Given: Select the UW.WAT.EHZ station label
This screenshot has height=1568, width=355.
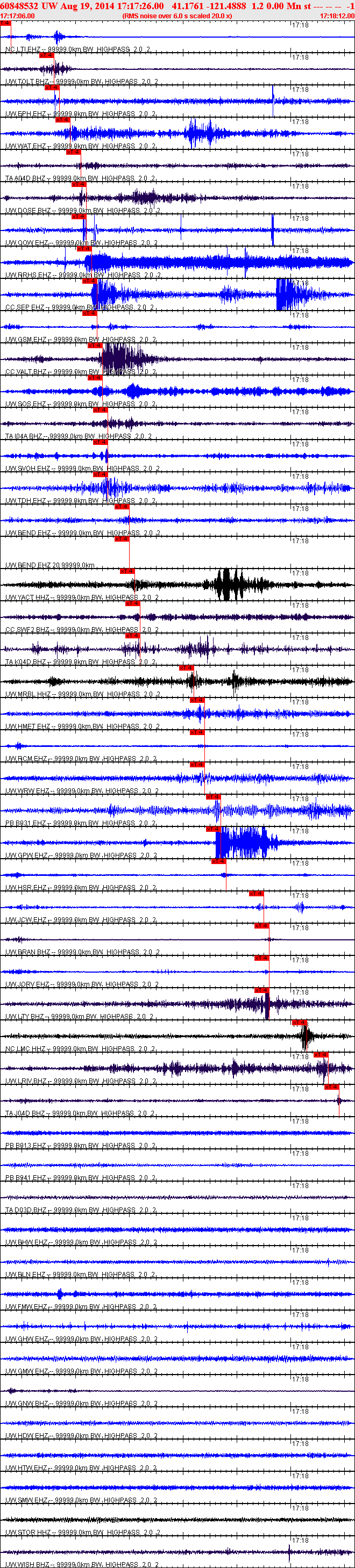Looking at the screenshot, I should click(x=80, y=146).
